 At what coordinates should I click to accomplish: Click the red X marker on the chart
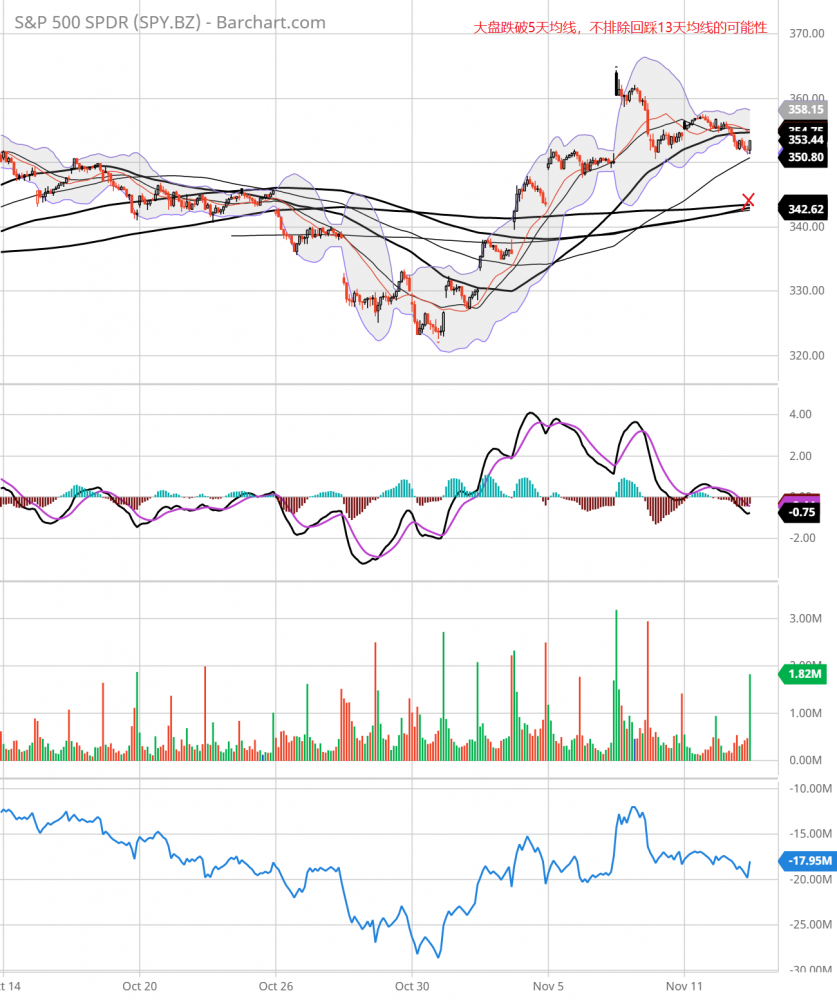[748, 200]
